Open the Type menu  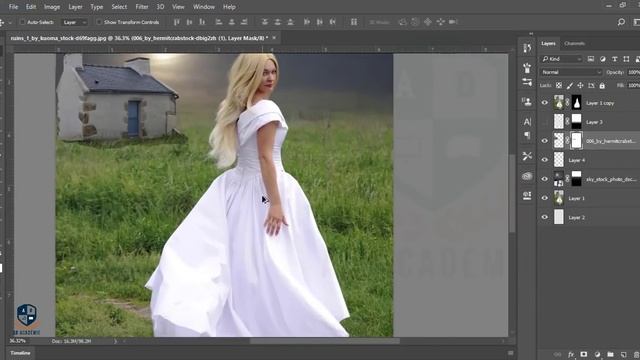(x=97, y=7)
